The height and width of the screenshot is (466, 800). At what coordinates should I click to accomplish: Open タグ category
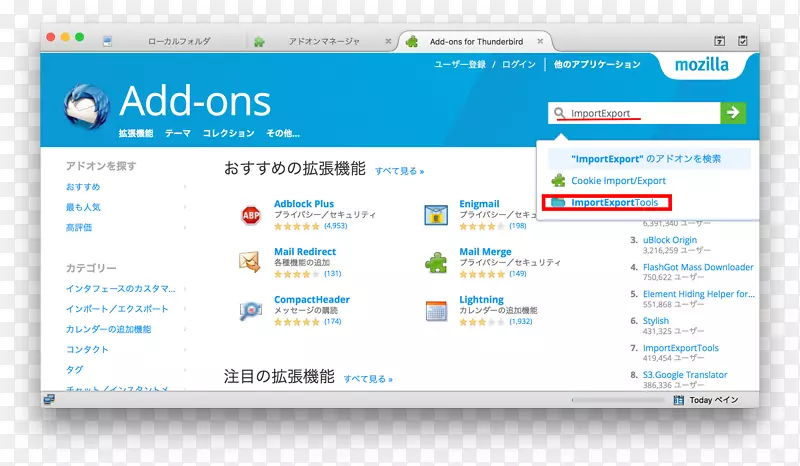click(74, 370)
